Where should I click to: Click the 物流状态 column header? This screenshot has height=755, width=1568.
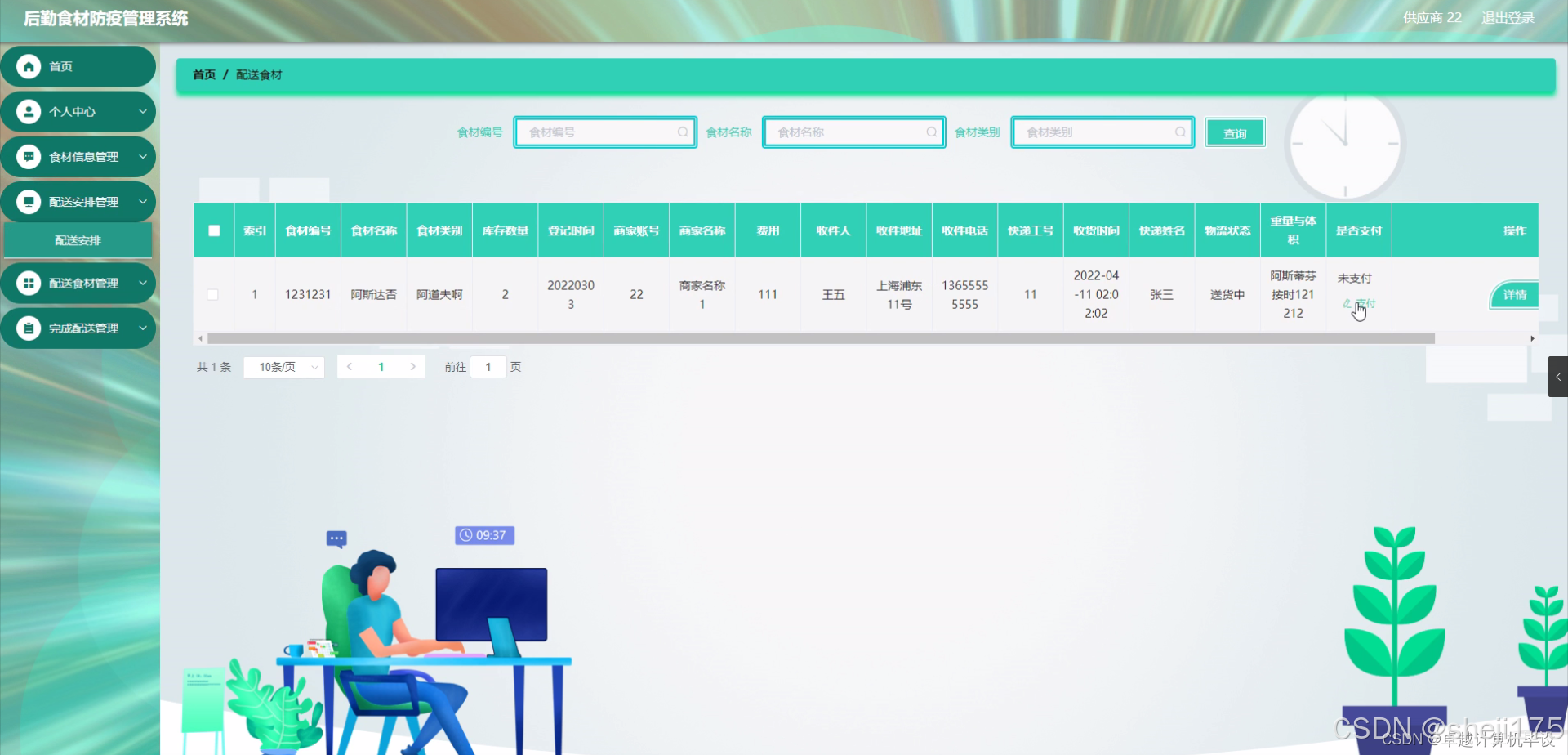[x=1227, y=231]
